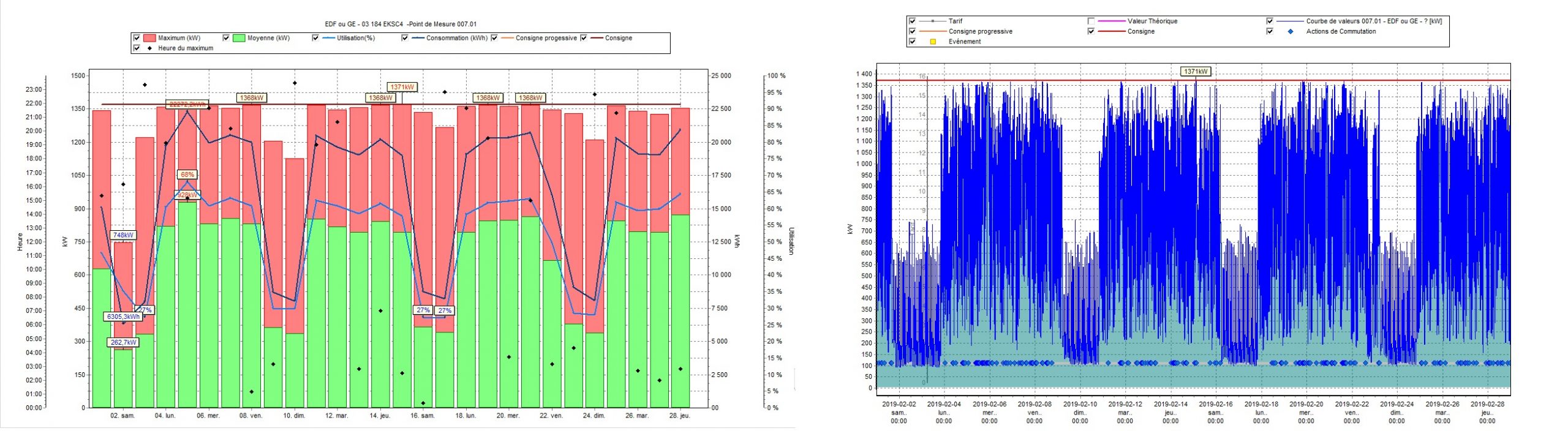Uncheck the Courbe de valeurs 007.01 checkbox
Screen dimensions: 1568x431
tap(1270, 21)
